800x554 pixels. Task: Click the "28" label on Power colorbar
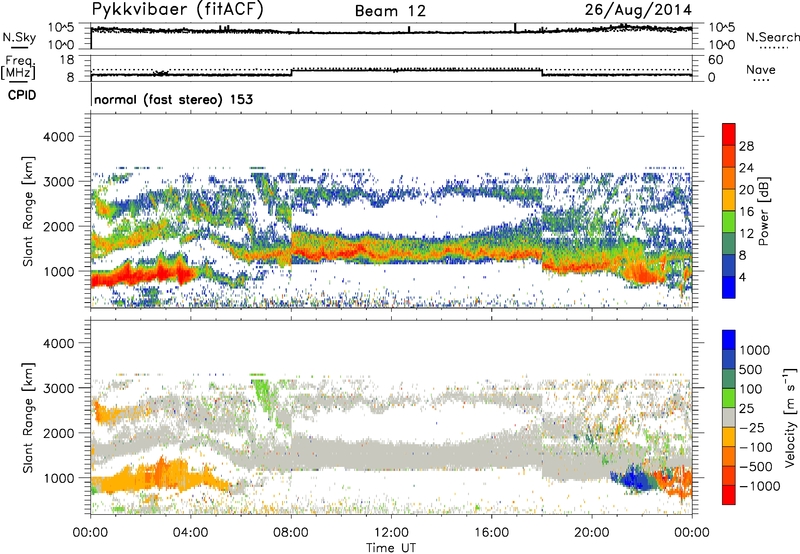[746, 146]
